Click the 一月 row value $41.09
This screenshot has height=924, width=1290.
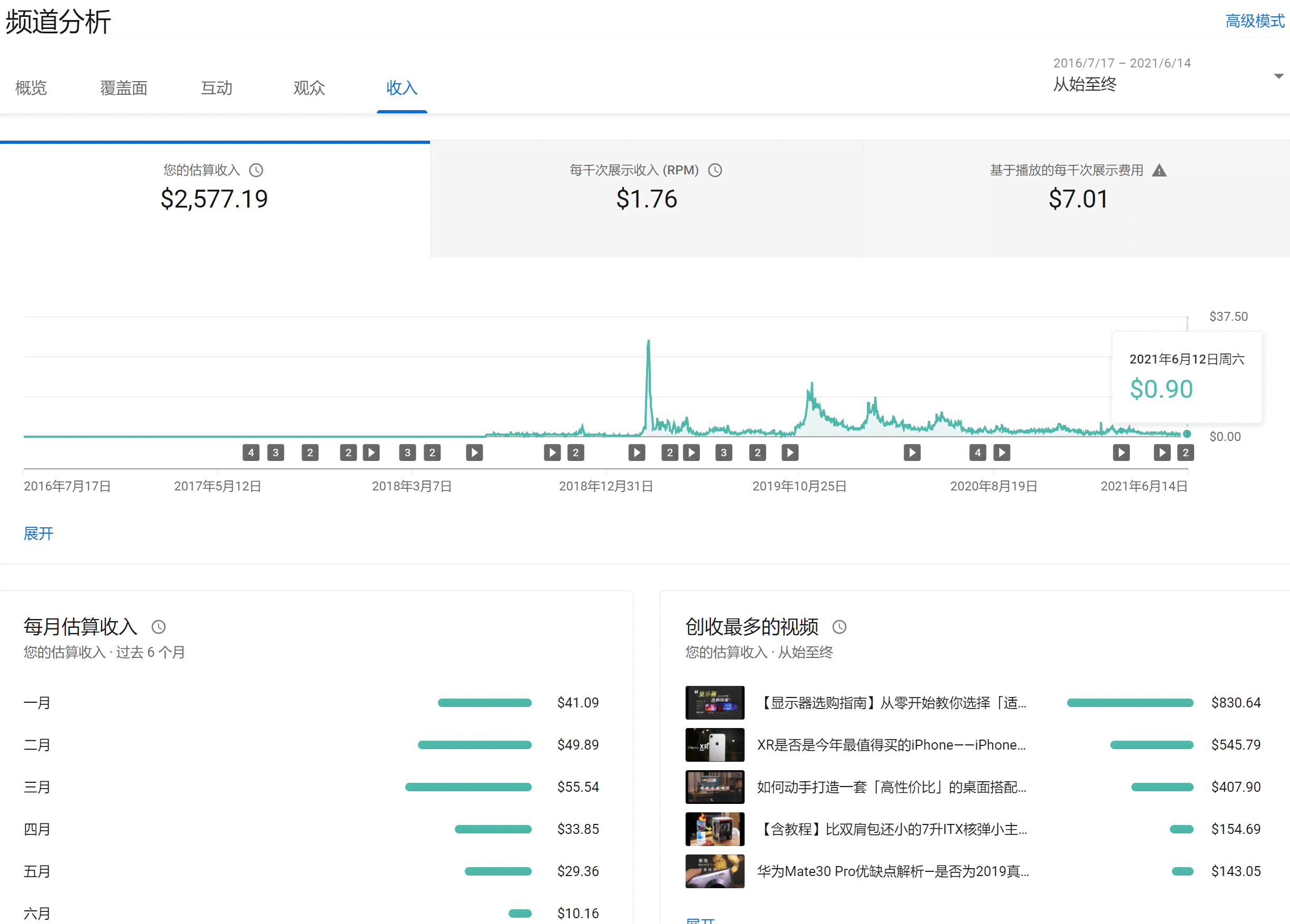pyautogui.click(x=578, y=703)
